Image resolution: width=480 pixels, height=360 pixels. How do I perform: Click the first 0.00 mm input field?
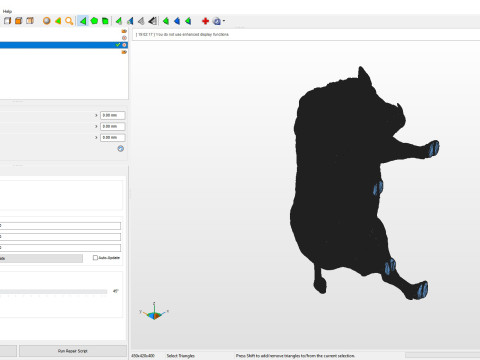(113, 115)
